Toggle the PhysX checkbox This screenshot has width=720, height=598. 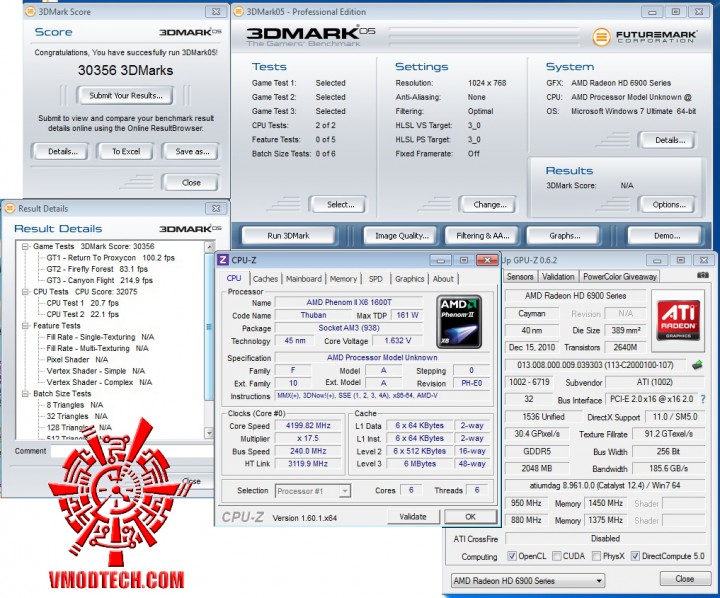pos(596,556)
